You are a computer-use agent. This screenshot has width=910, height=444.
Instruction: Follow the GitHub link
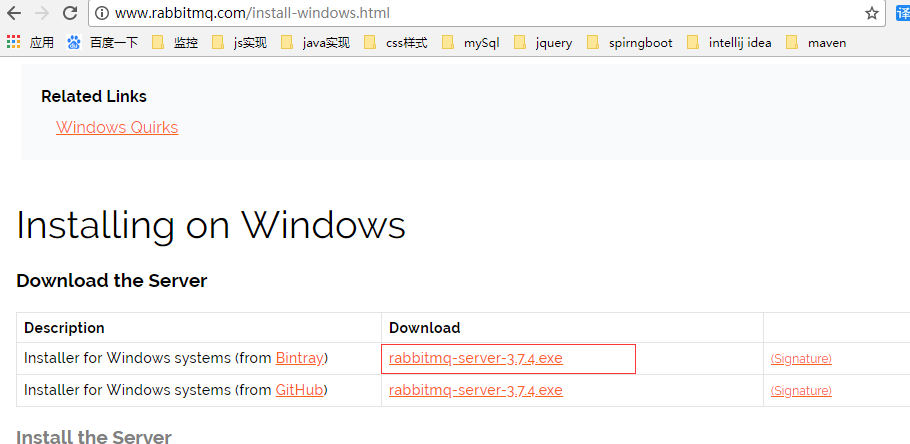point(299,389)
